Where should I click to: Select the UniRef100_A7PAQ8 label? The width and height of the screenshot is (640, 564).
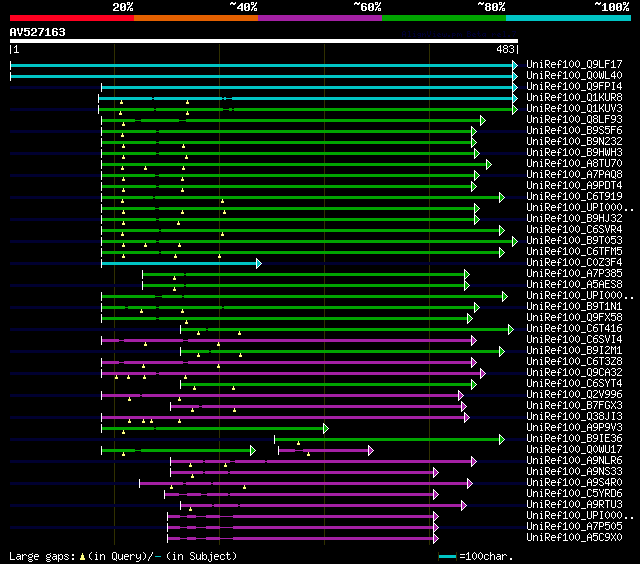click(574, 175)
